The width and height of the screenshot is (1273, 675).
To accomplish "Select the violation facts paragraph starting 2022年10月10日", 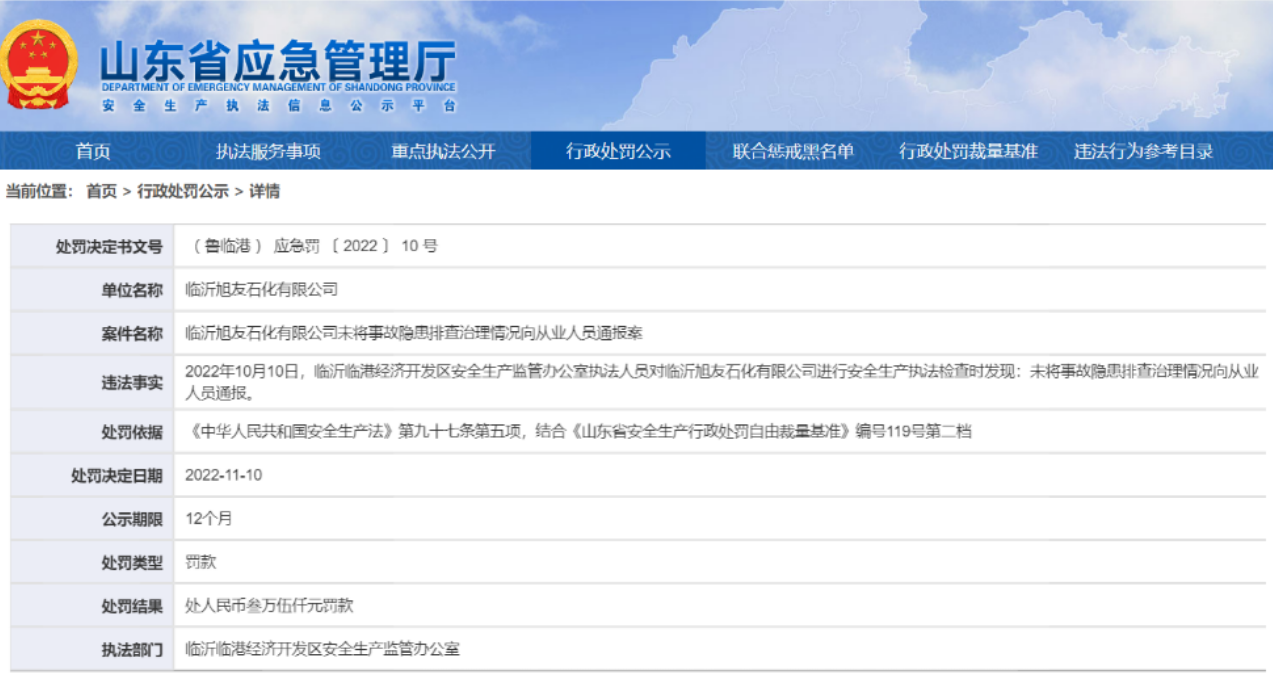I will point(722,382).
